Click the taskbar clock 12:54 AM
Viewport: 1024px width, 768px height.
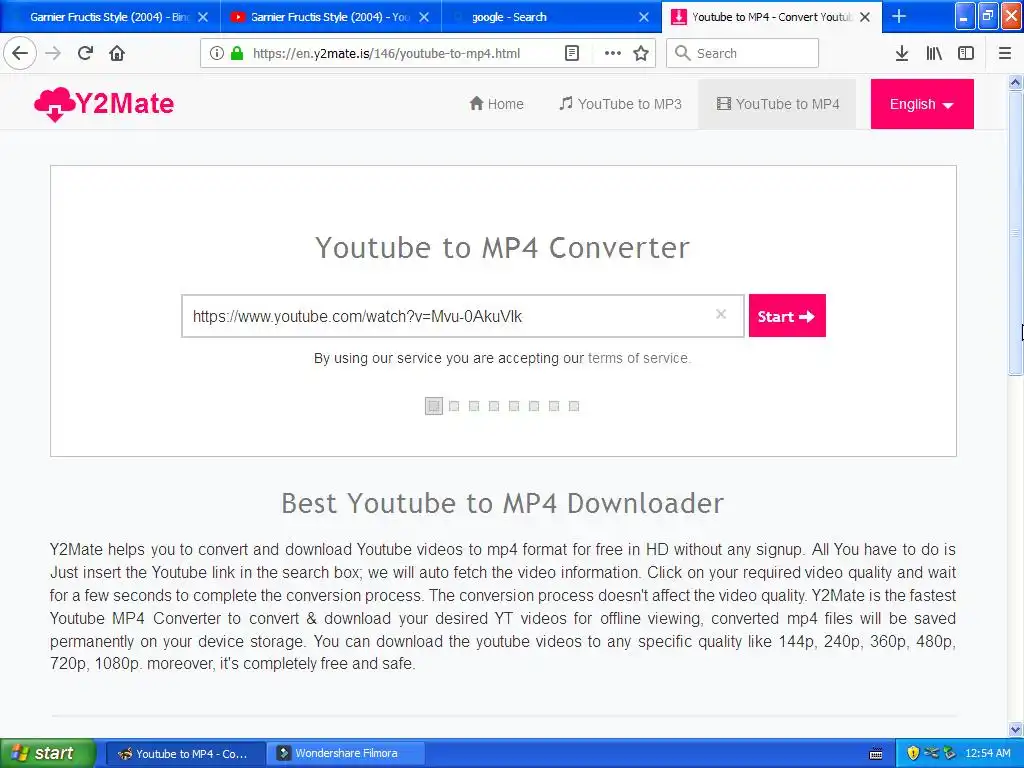coord(987,754)
